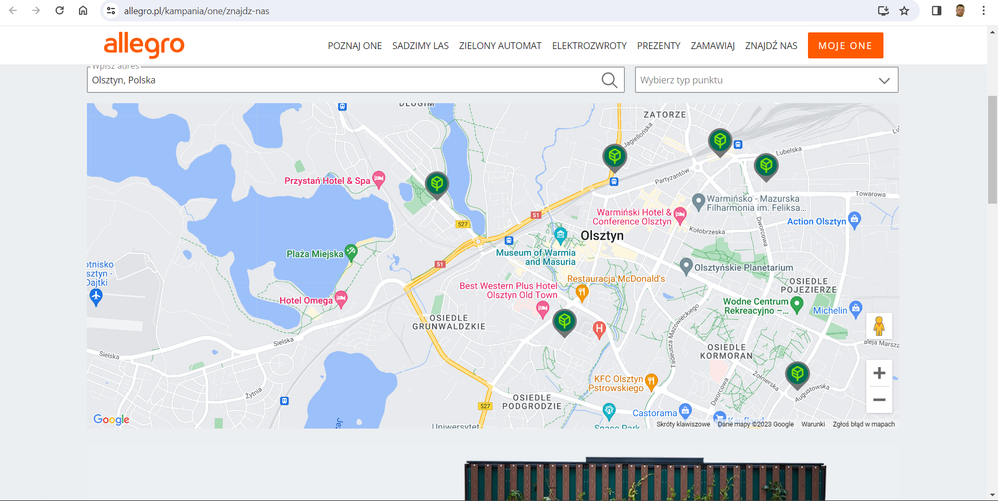Open POZNAJ ONE menu item

tap(355, 46)
